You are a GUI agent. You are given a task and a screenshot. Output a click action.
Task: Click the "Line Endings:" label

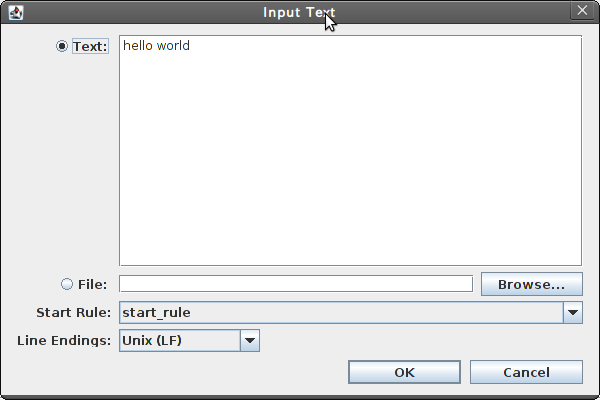coord(64,340)
